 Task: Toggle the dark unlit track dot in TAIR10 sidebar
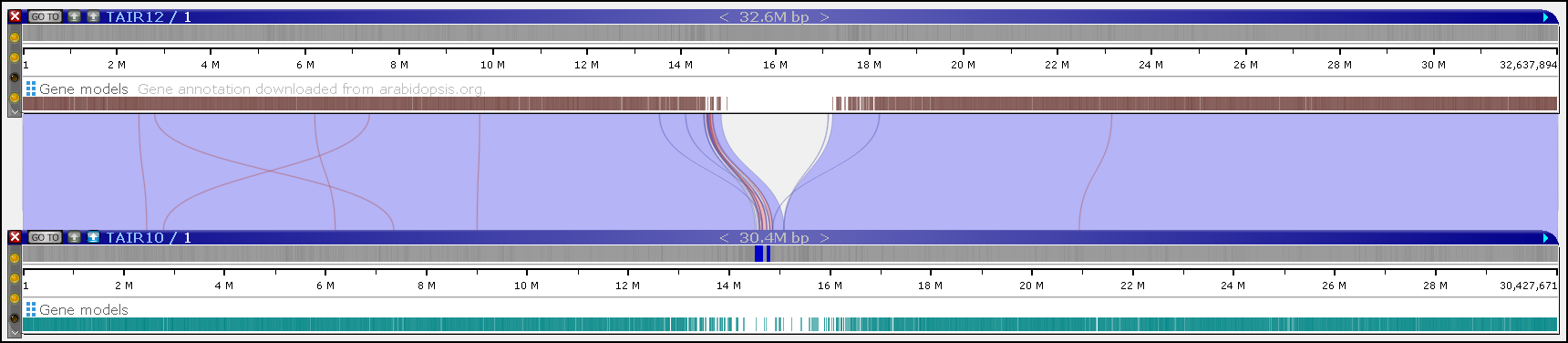(x=15, y=318)
